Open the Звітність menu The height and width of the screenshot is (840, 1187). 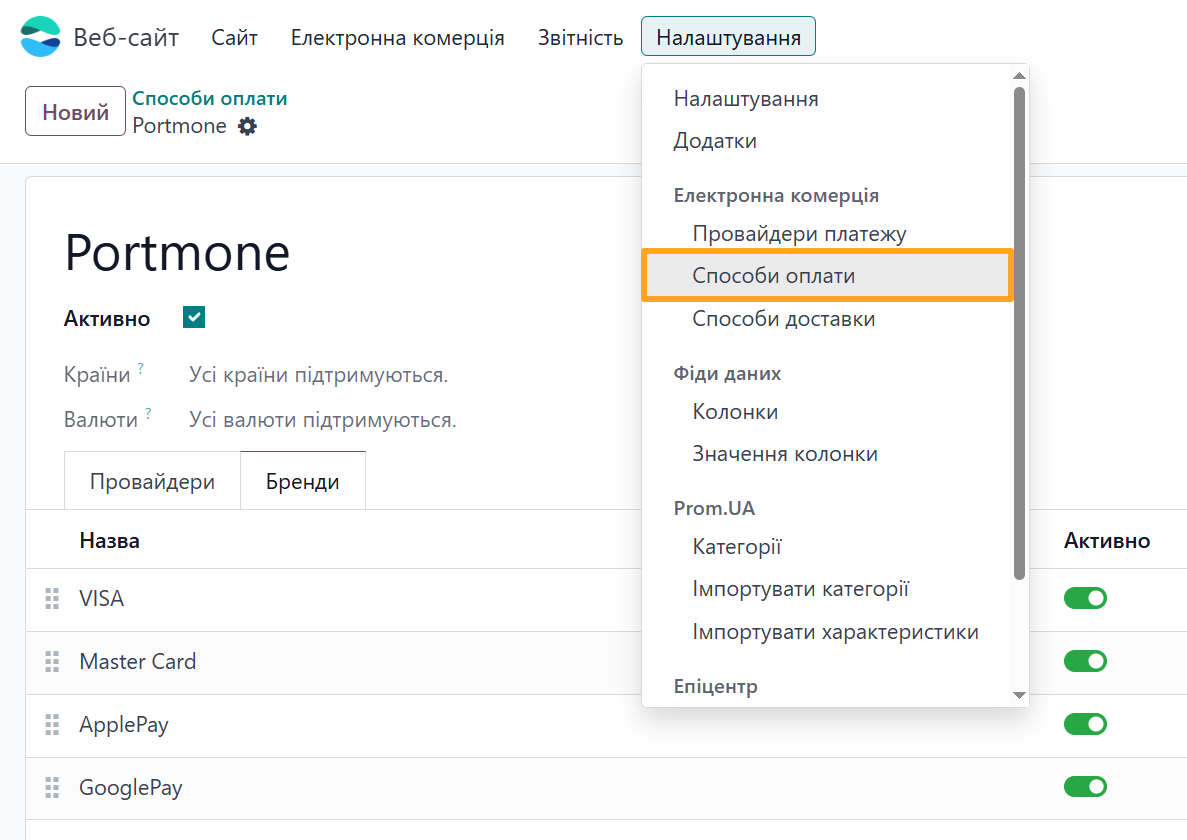click(579, 37)
